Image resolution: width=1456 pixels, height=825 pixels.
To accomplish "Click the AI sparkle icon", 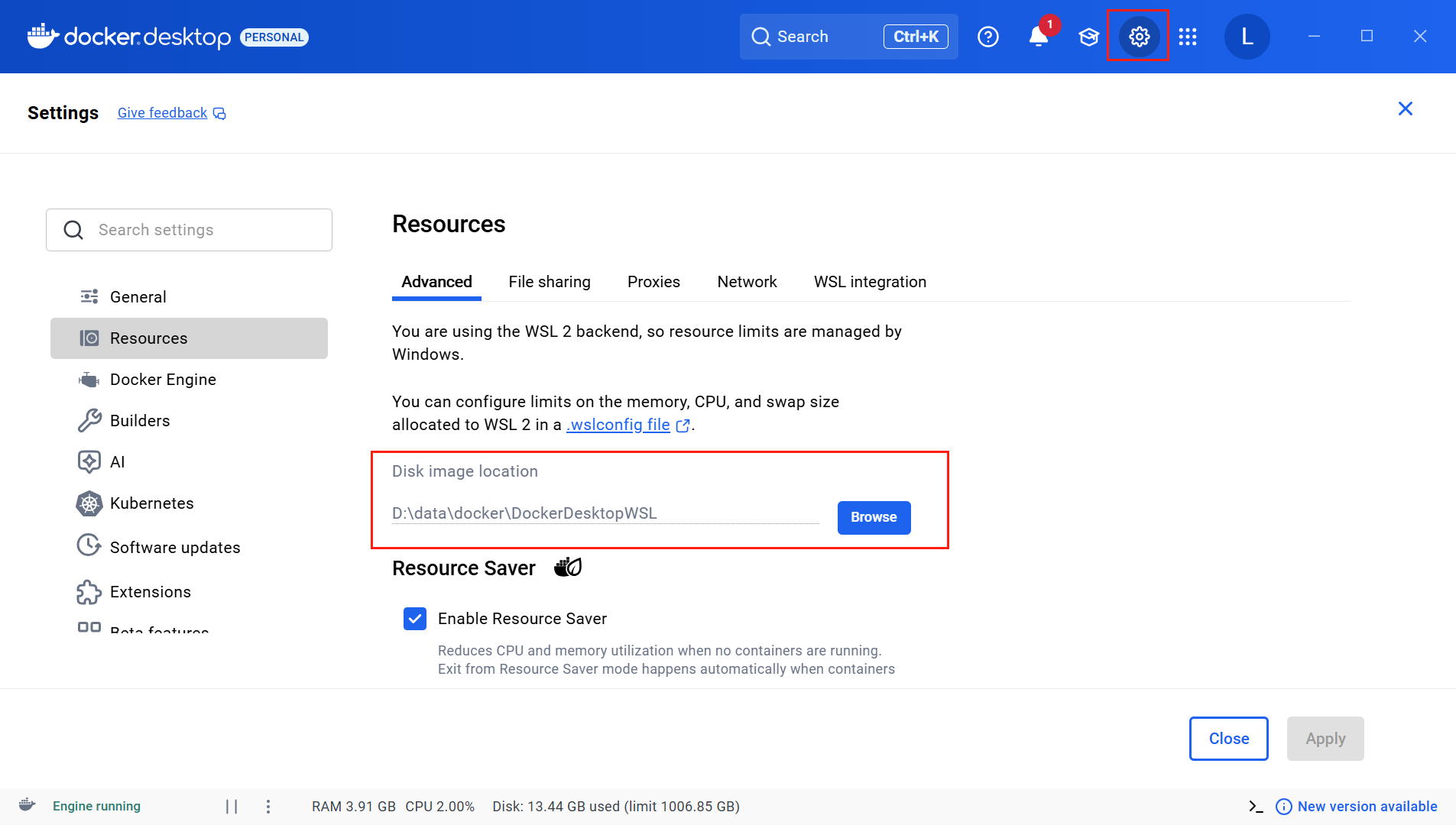I will [89, 461].
